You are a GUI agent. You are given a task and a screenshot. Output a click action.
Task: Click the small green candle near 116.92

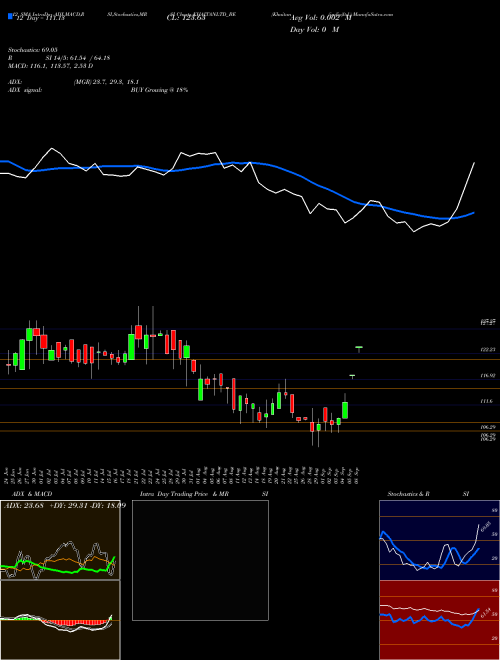(x=352, y=376)
